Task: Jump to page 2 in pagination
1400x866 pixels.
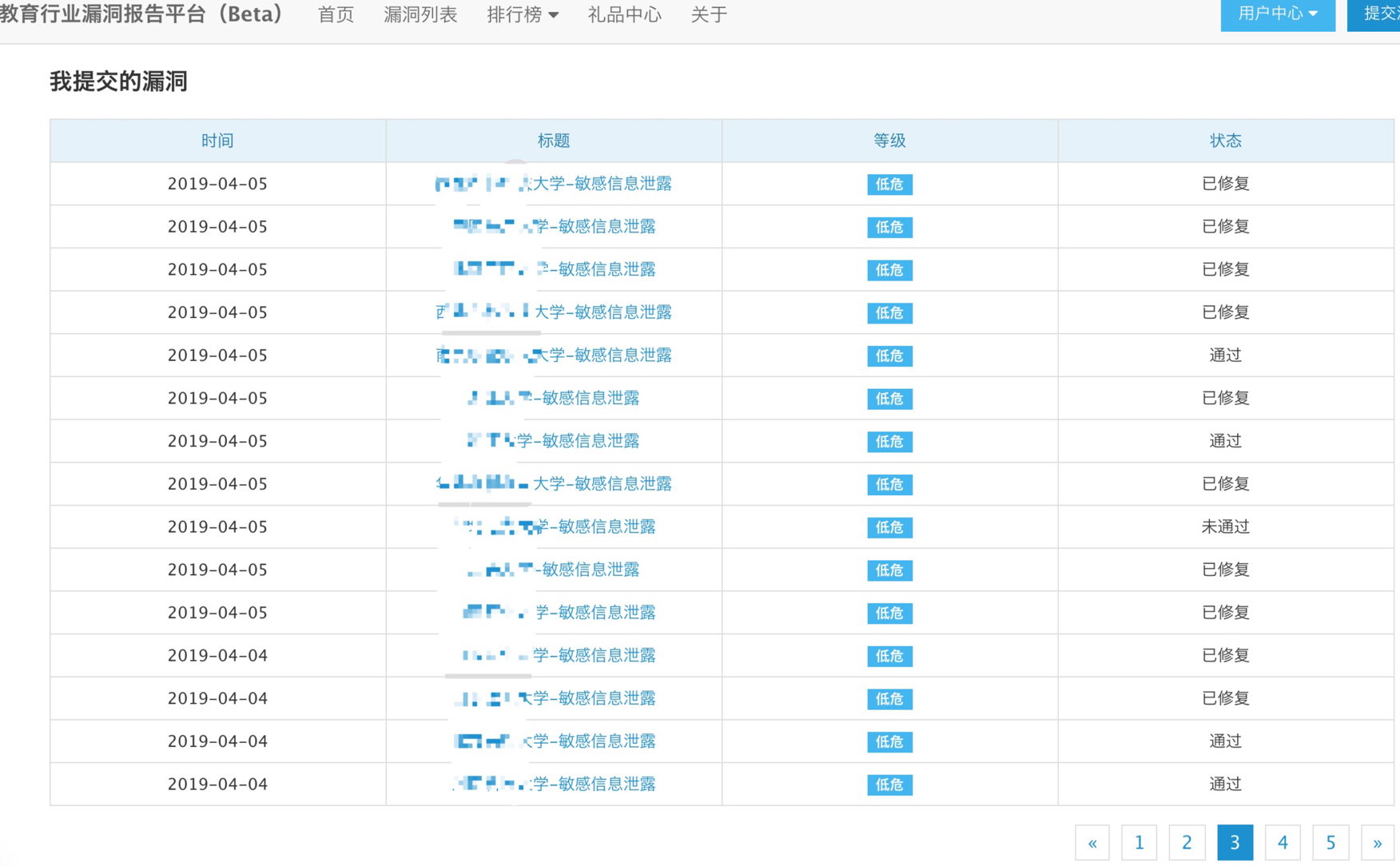Action: (x=1187, y=843)
